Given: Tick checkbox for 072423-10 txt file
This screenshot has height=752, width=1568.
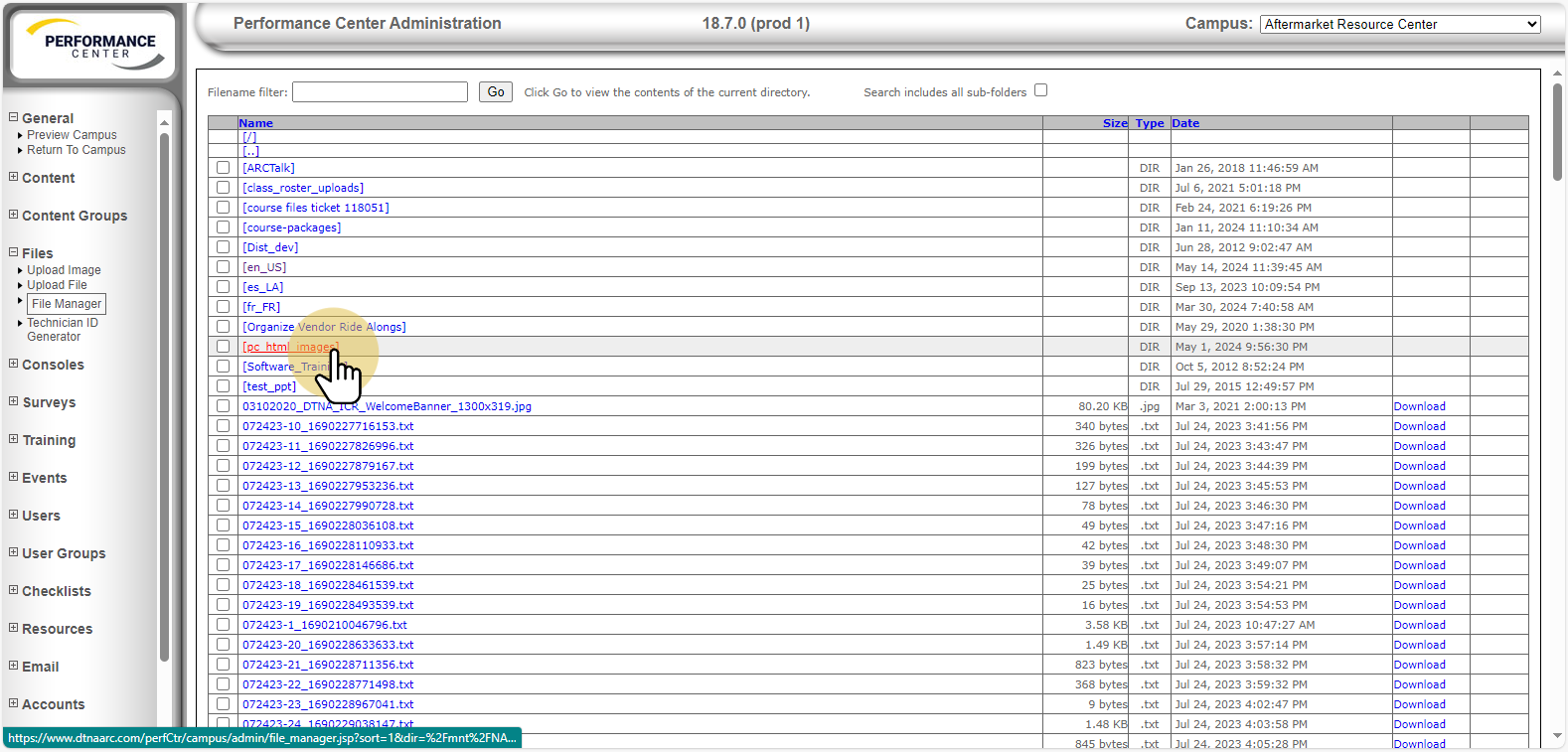Looking at the screenshot, I should 224,426.
